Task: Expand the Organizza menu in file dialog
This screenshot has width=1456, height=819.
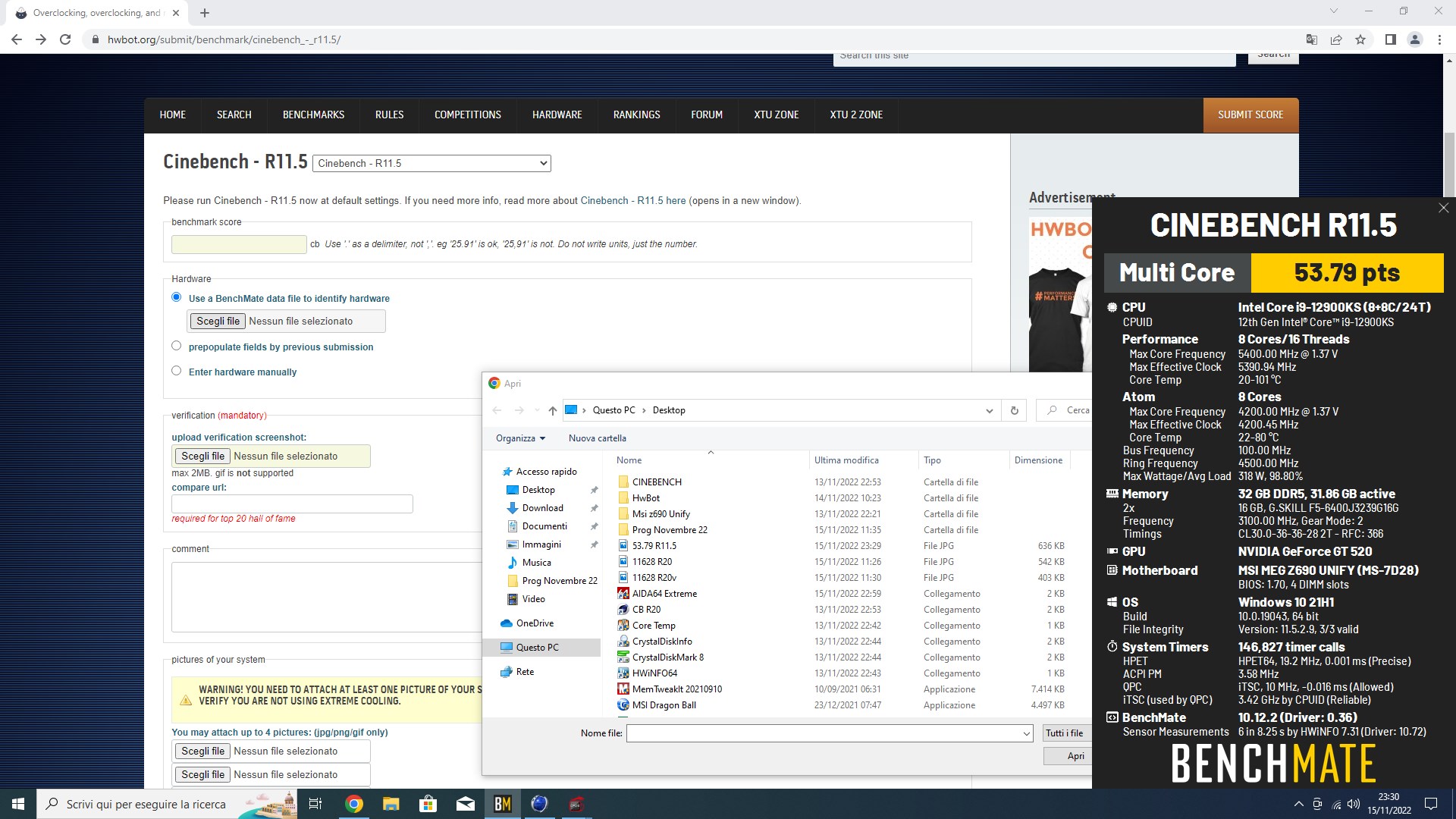Action: (520, 438)
